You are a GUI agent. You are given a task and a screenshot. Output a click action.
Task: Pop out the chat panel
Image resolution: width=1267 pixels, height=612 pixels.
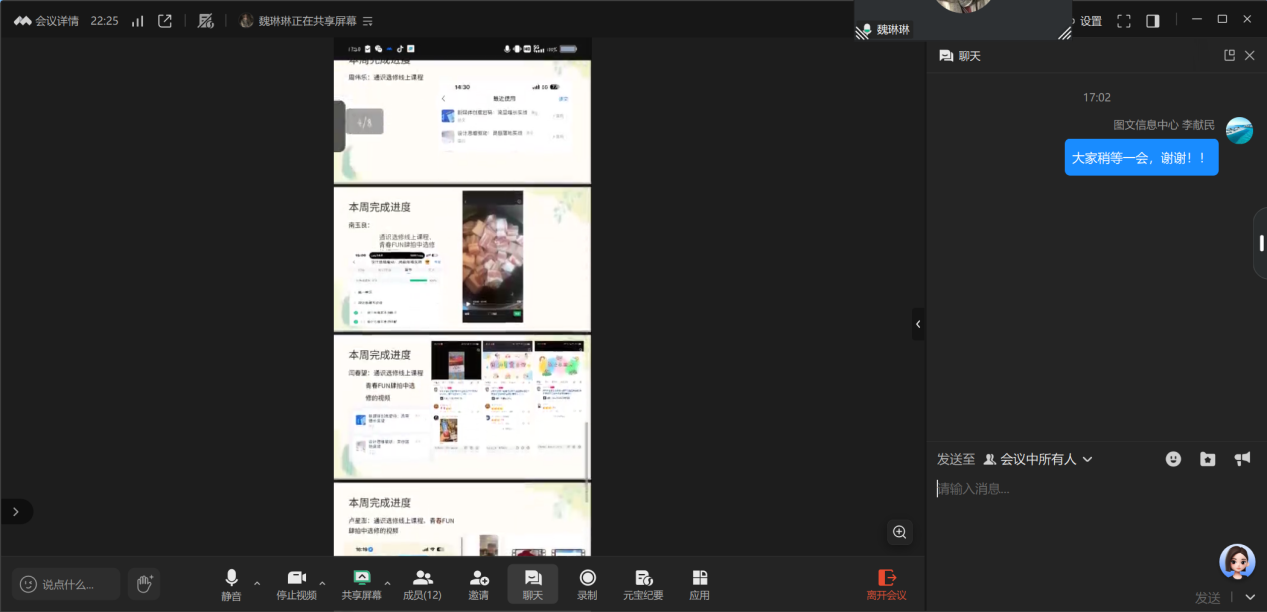coord(1229,56)
